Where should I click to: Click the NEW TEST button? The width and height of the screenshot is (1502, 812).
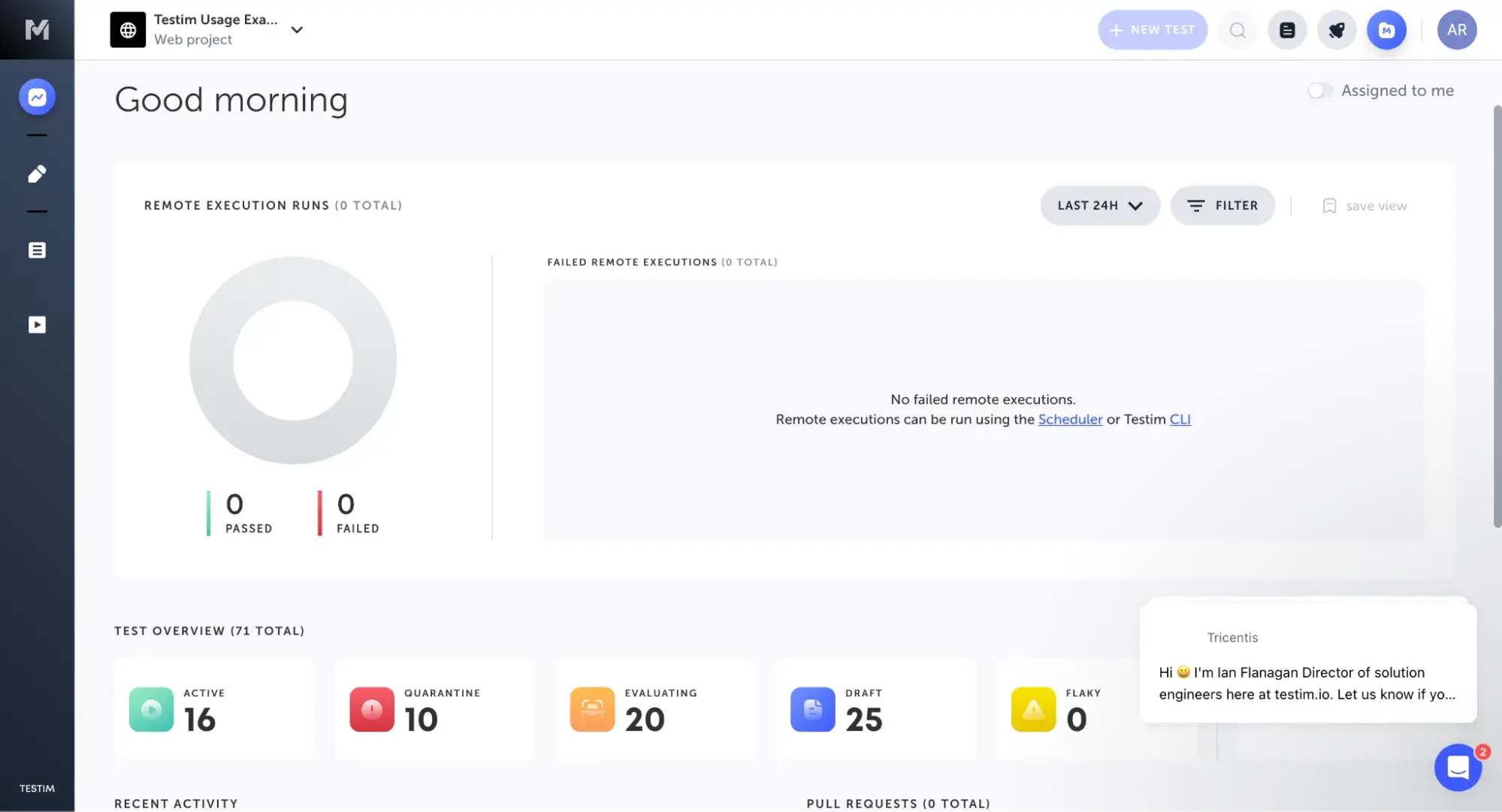(1152, 30)
